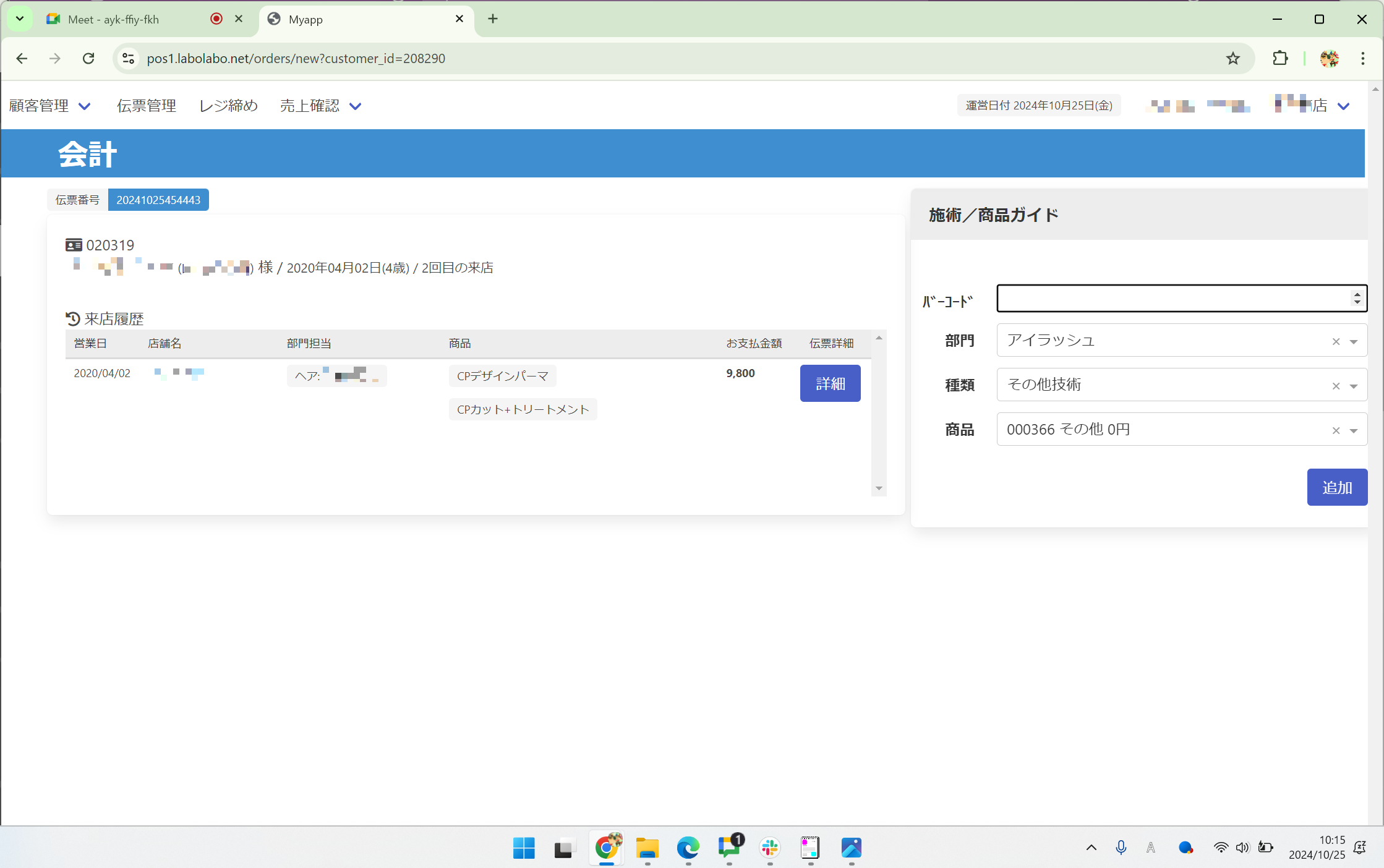Click the 来店履歴 history clock icon
The height and width of the screenshot is (868, 1384).
pyautogui.click(x=72, y=318)
